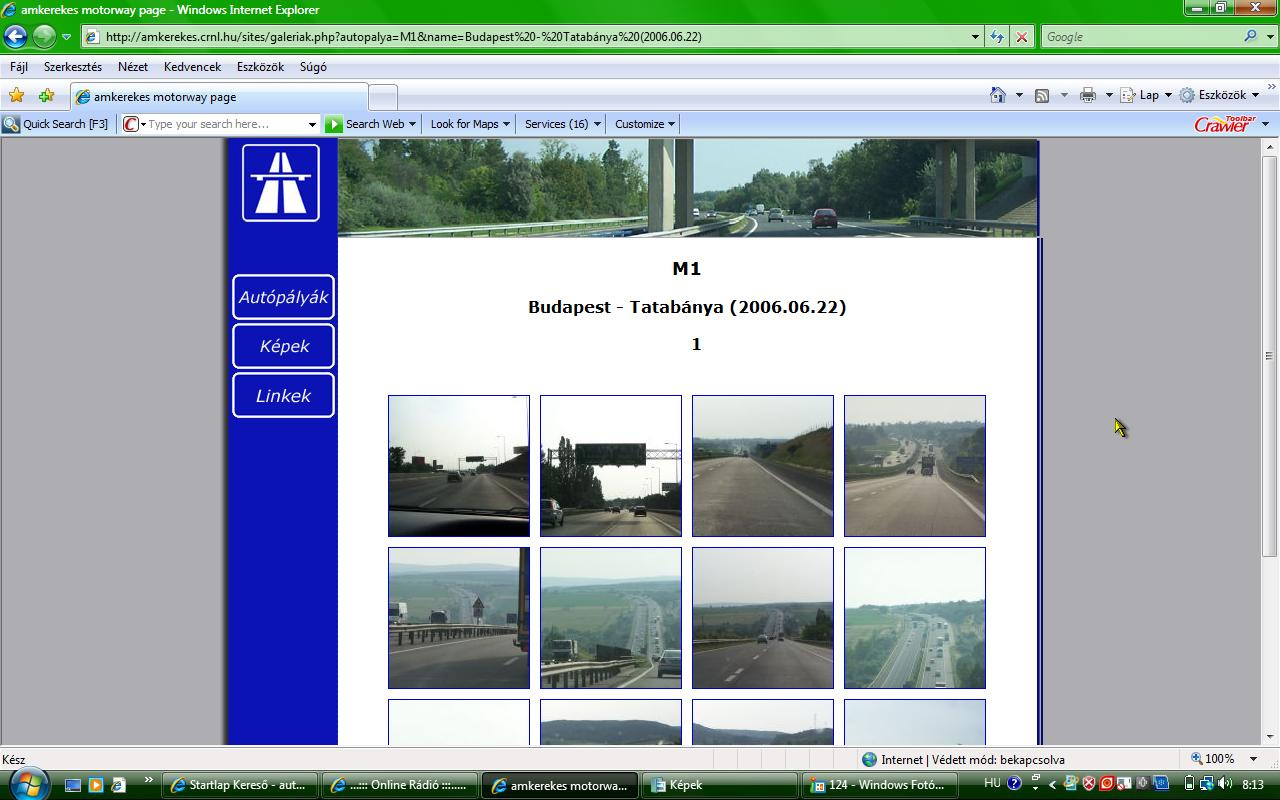The height and width of the screenshot is (800, 1280).
Task: Select the amkerekes motorway page tab
Action: tap(218, 97)
